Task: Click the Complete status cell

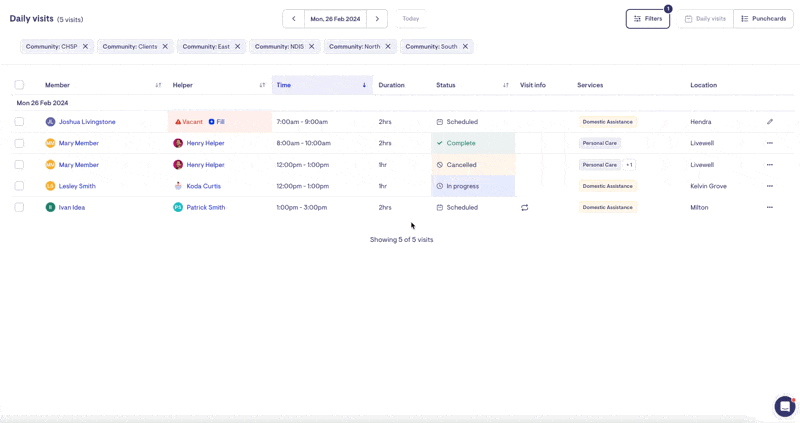Action: tap(473, 143)
